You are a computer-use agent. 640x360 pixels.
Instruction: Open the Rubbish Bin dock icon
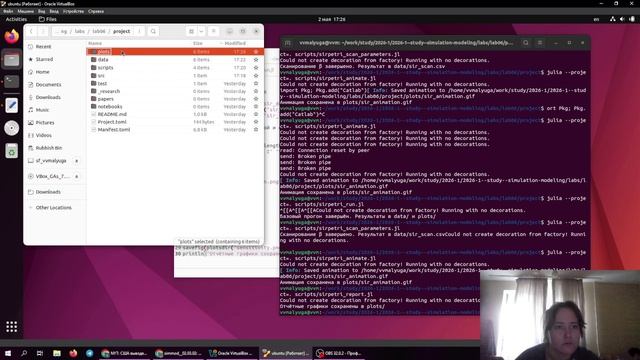(x=11, y=151)
